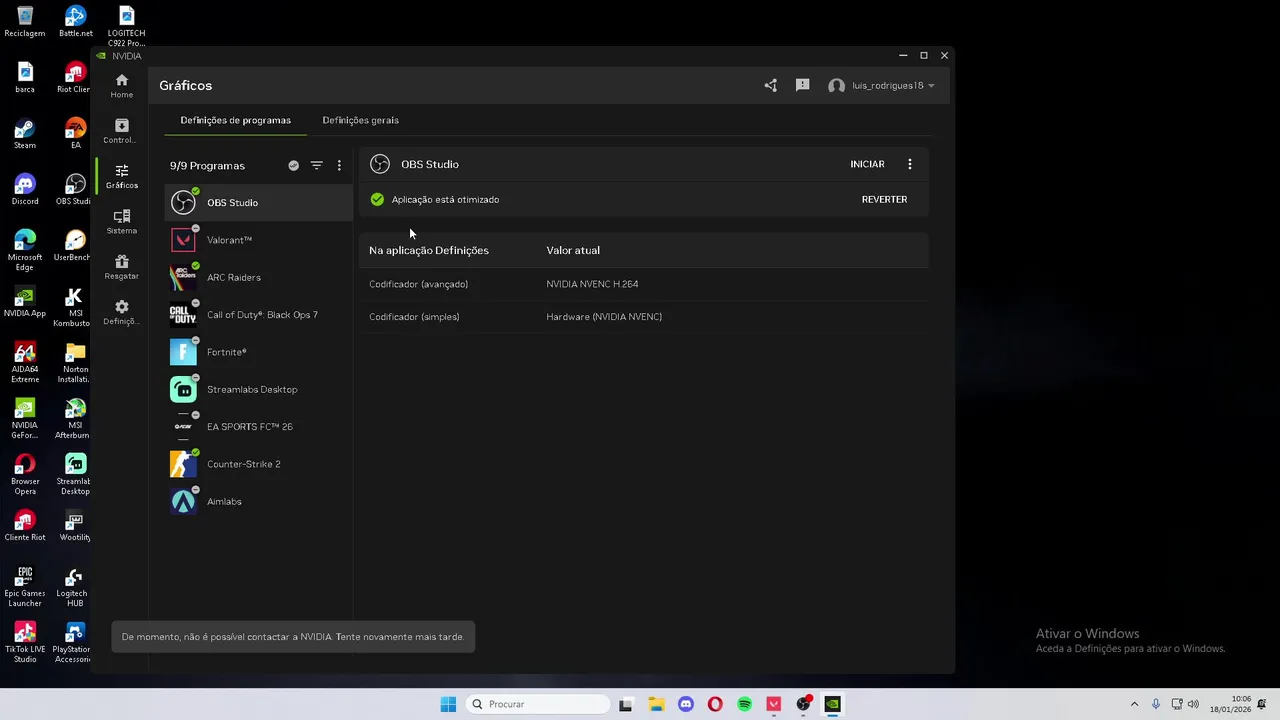Screen dimensions: 1280x720
Task: Click the REVERTER button
Action: [884, 199]
